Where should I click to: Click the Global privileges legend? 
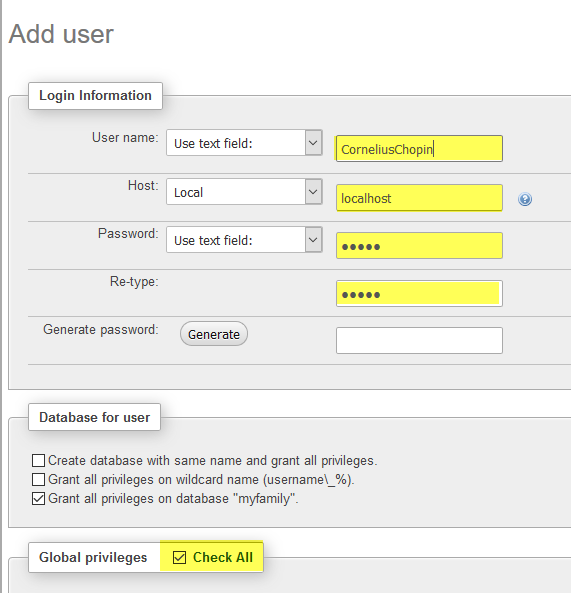pos(93,557)
